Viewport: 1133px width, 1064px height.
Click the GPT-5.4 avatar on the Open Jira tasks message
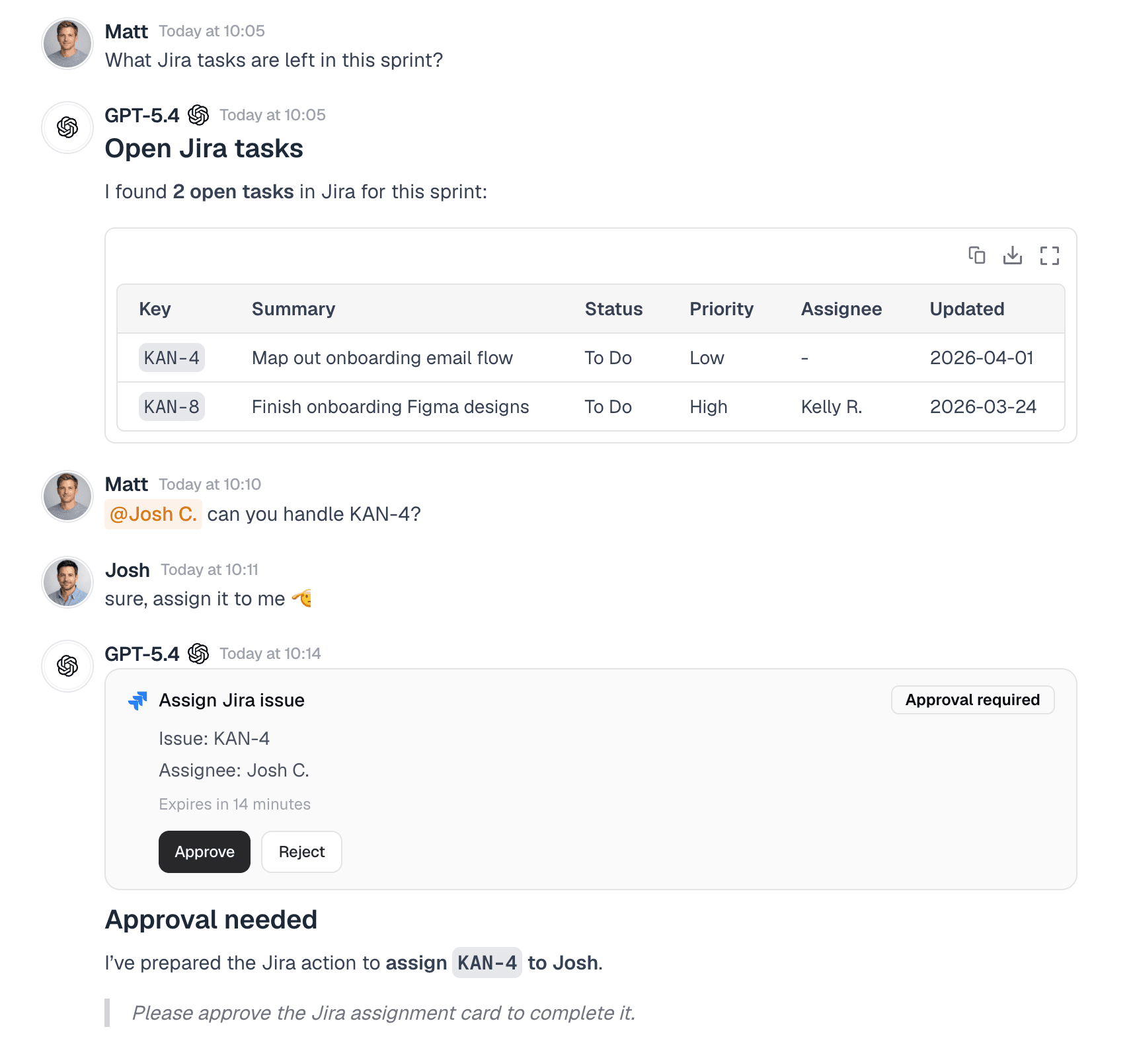click(x=67, y=127)
